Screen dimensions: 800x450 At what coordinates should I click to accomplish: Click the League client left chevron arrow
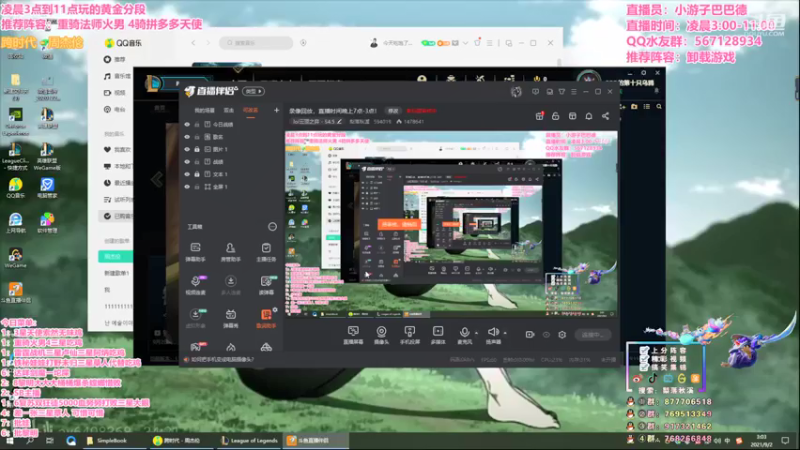click(x=157, y=179)
